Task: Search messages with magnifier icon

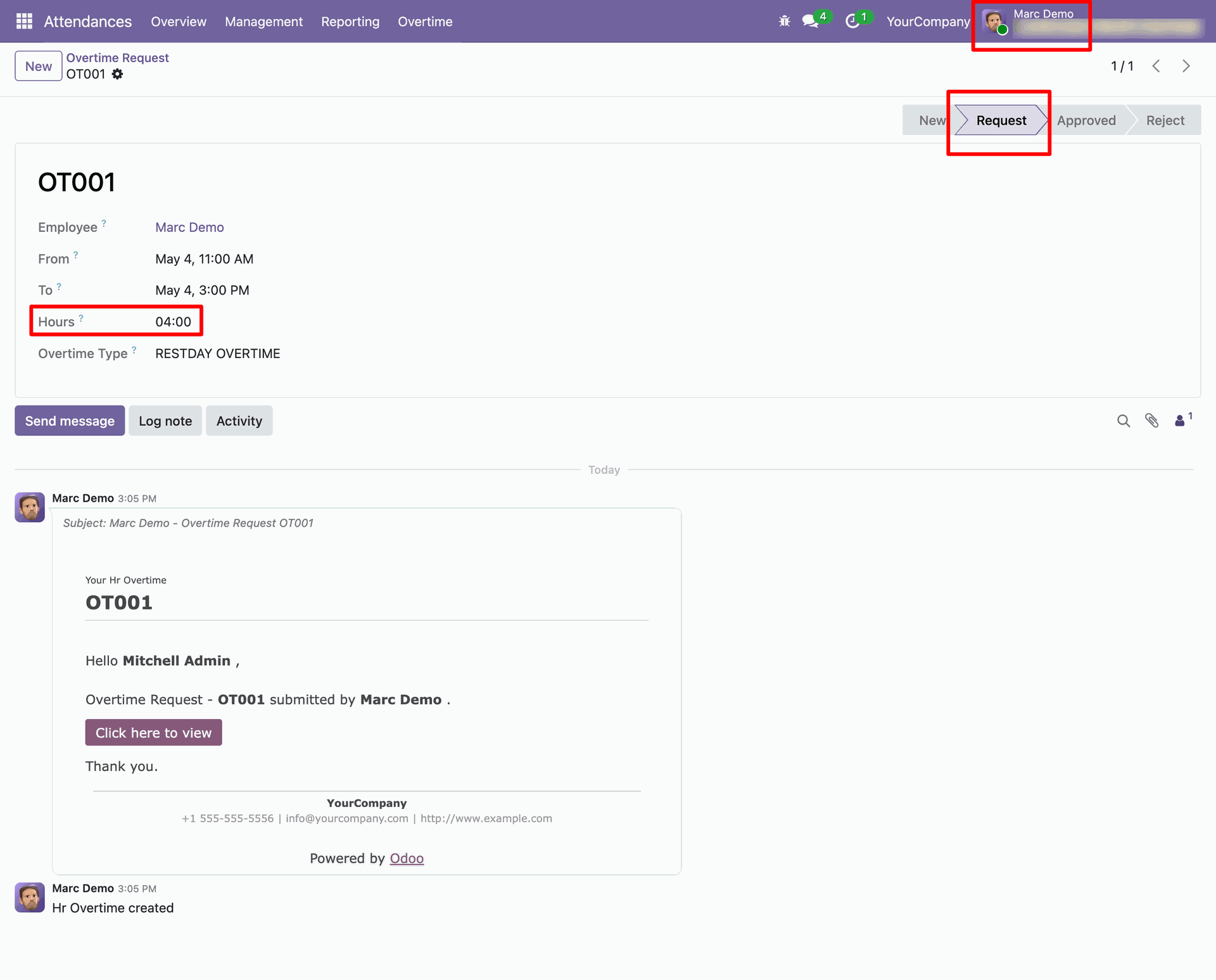Action: pyautogui.click(x=1124, y=421)
